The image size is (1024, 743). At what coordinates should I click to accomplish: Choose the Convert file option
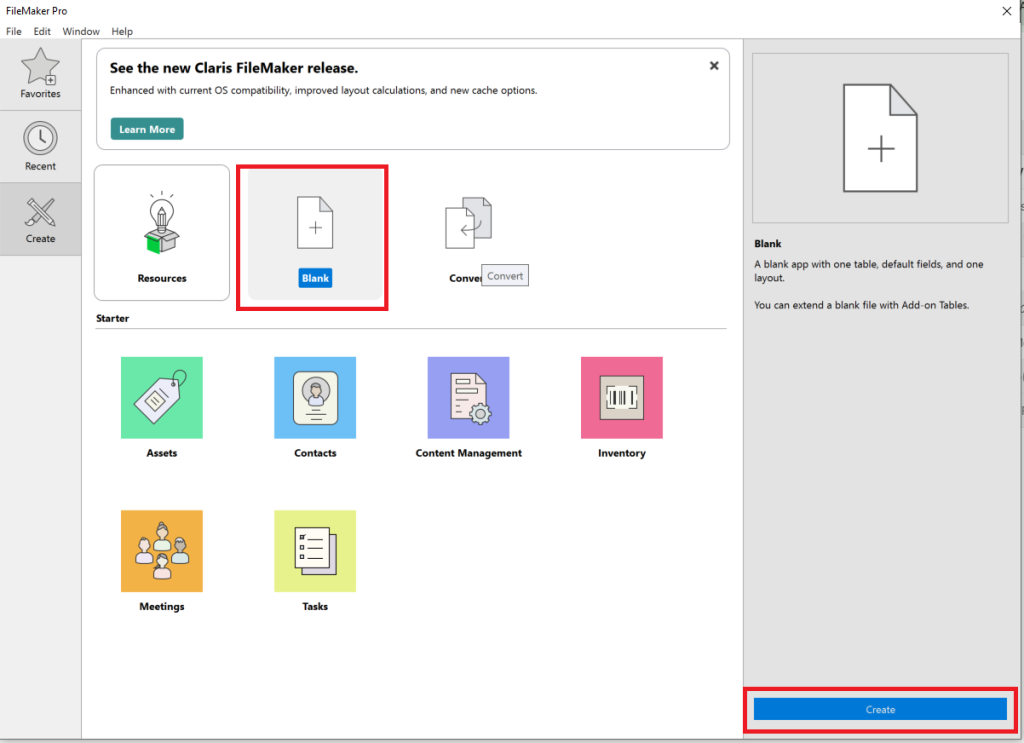click(x=467, y=221)
